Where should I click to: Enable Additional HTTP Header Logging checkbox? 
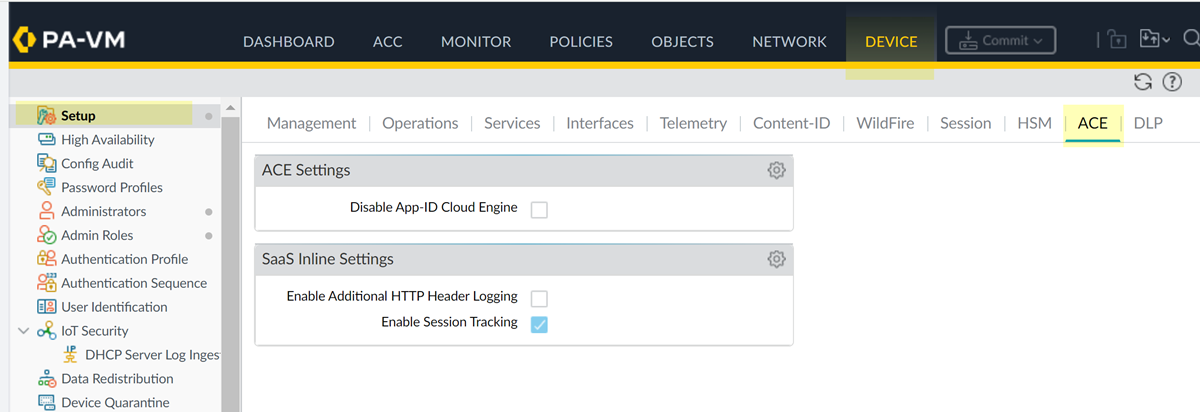click(x=539, y=298)
